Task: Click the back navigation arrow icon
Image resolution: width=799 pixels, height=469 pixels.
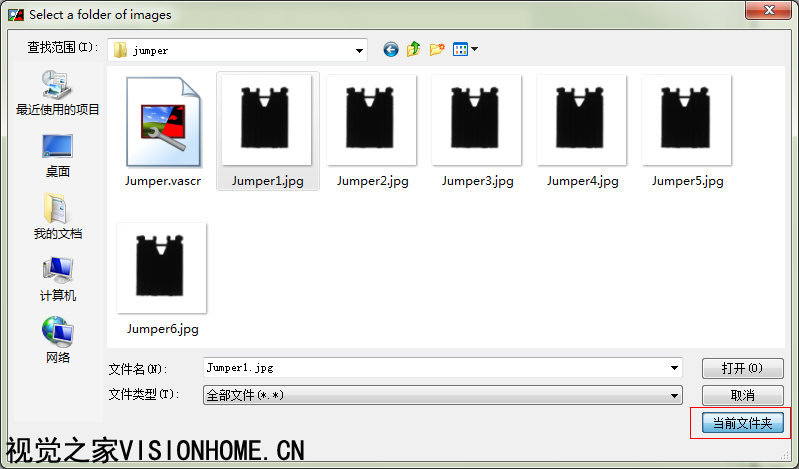Action: point(390,49)
